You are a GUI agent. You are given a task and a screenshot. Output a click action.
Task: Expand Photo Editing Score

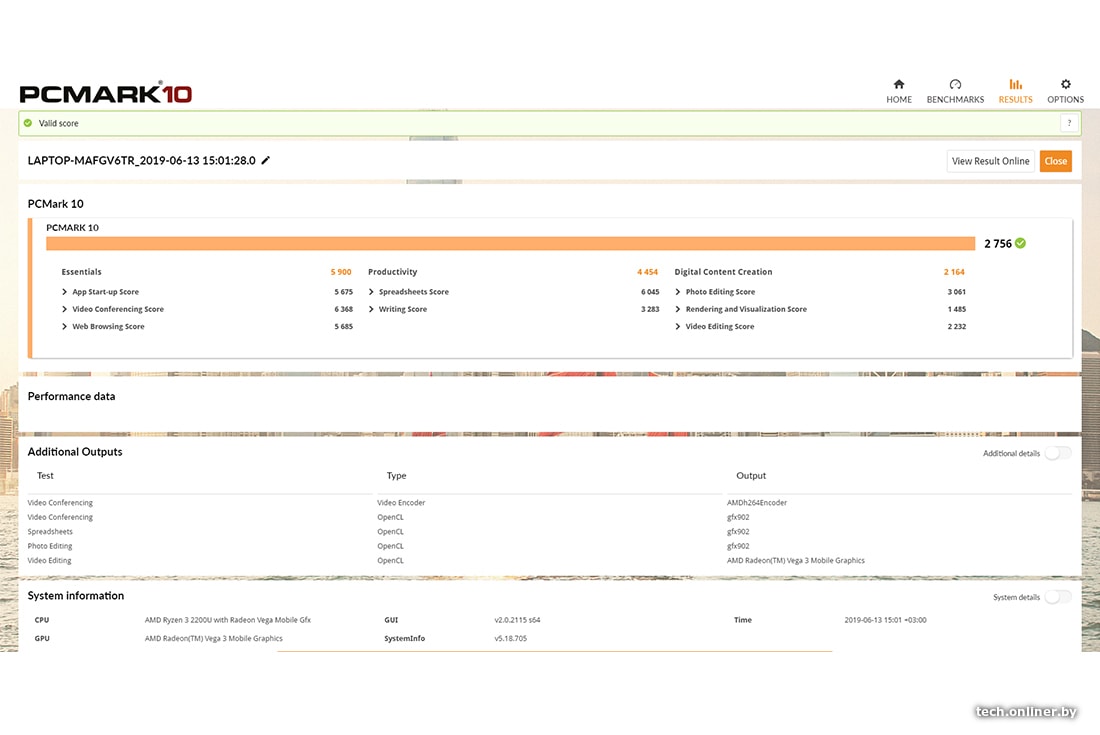point(678,292)
